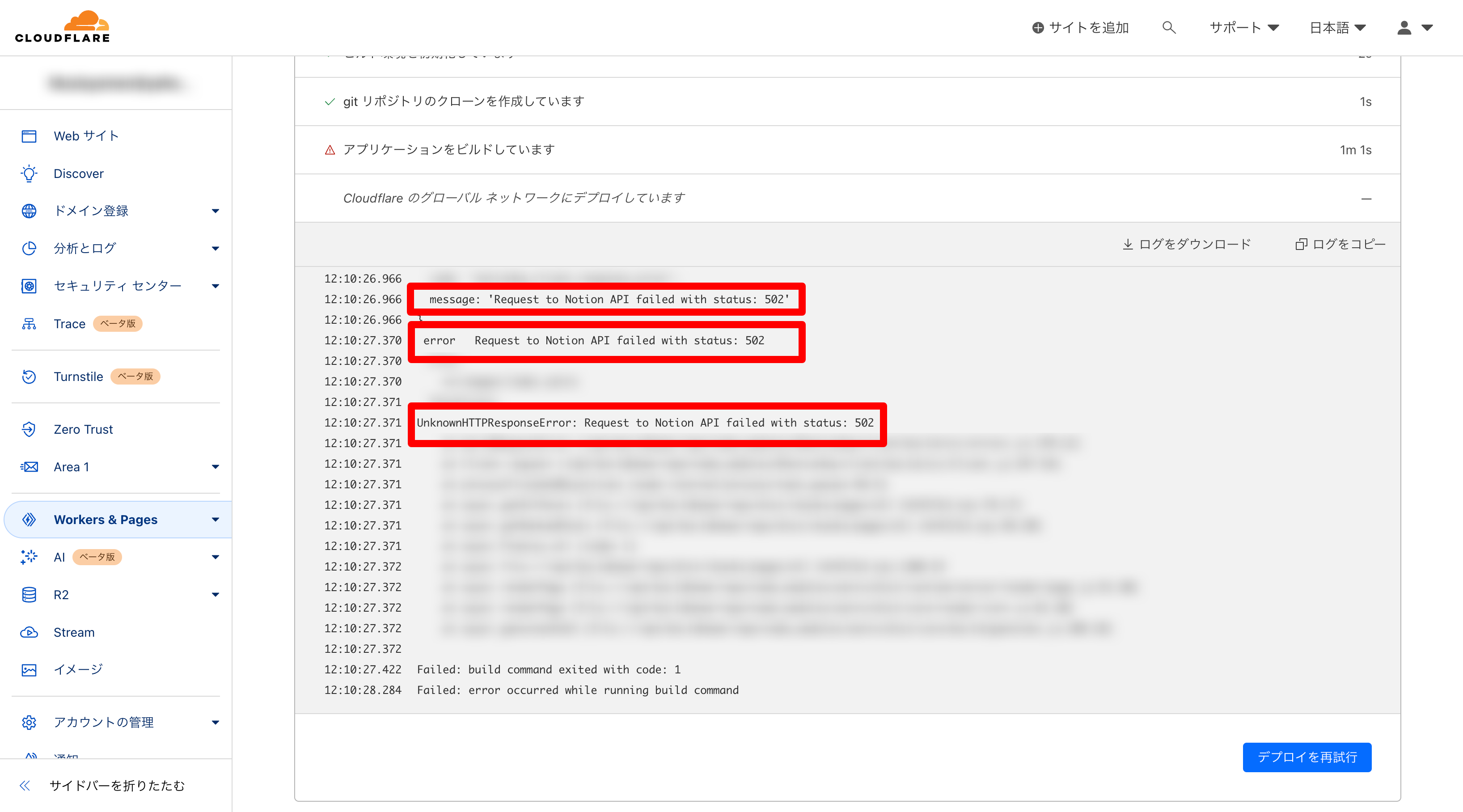Click the Trace ベータ版 badge
Viewport: 1463px width, 812px height.
[x=118, y=324]
